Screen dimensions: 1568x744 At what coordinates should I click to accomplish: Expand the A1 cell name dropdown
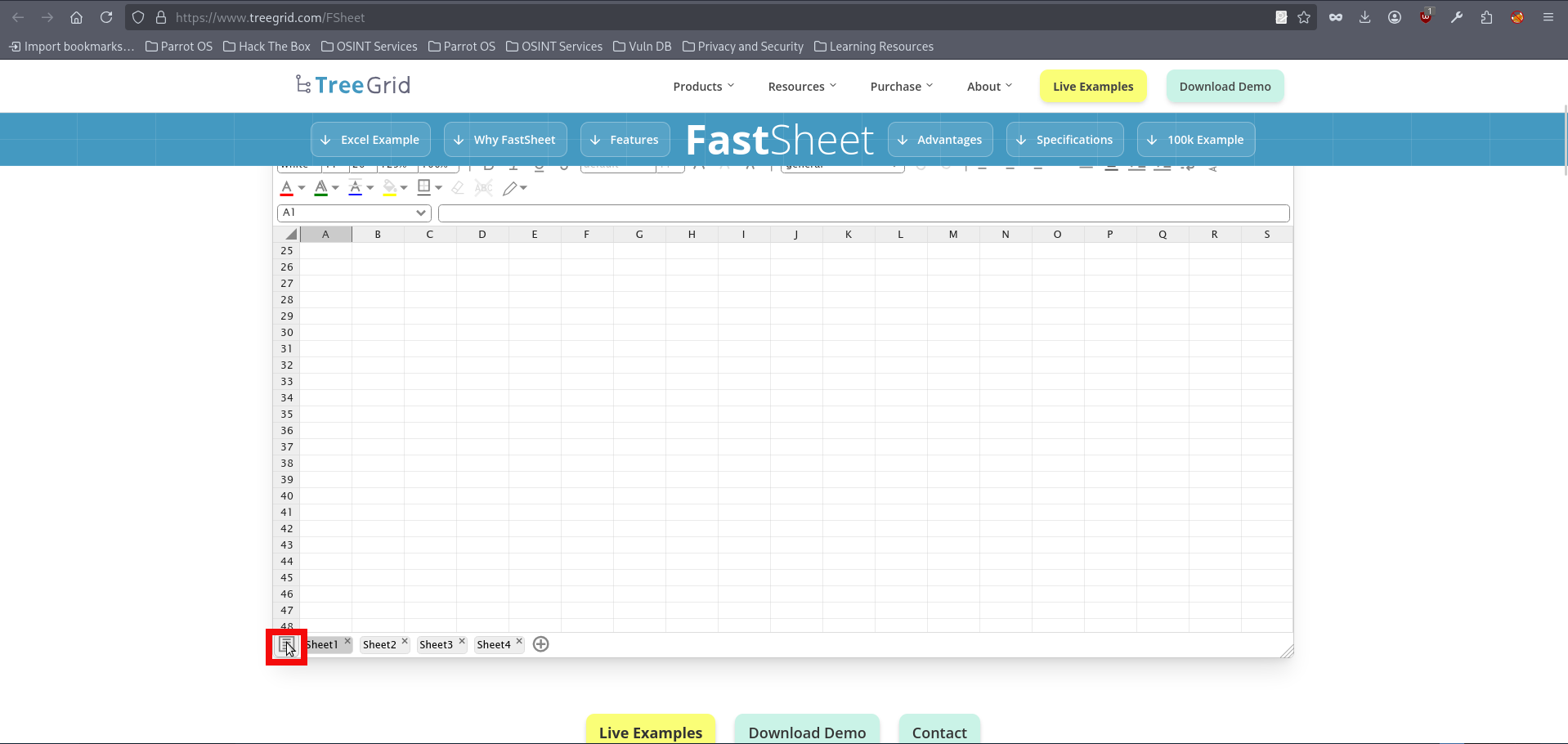(420, 213)
